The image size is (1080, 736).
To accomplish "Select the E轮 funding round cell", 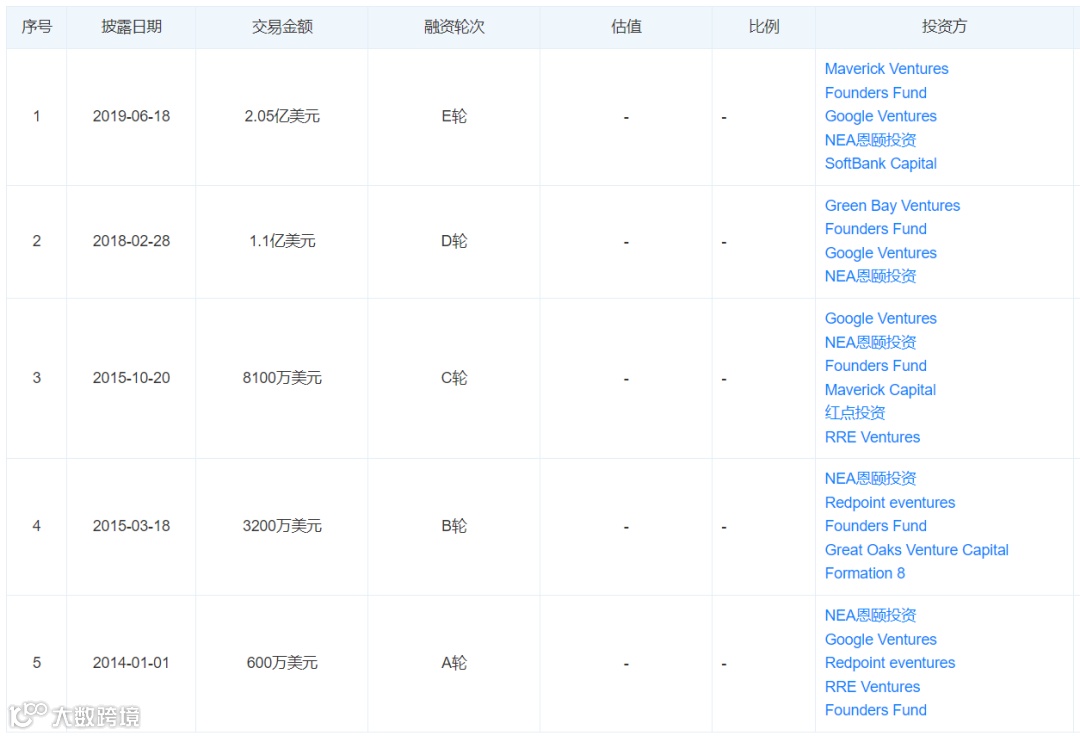I will coord(454,116).
